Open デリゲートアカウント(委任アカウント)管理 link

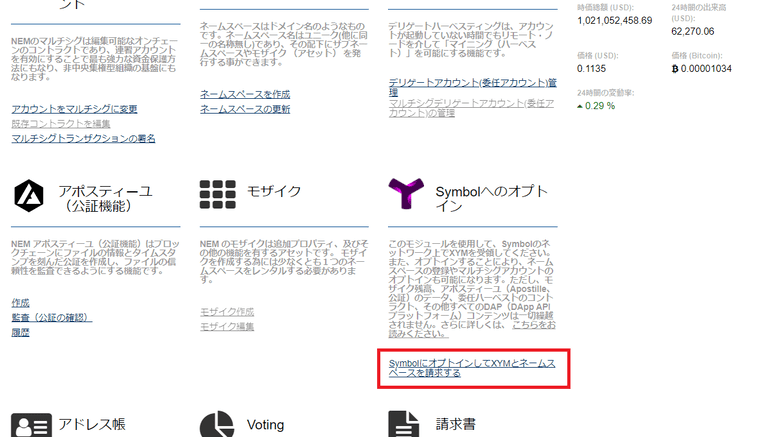(x=473, y=87)
